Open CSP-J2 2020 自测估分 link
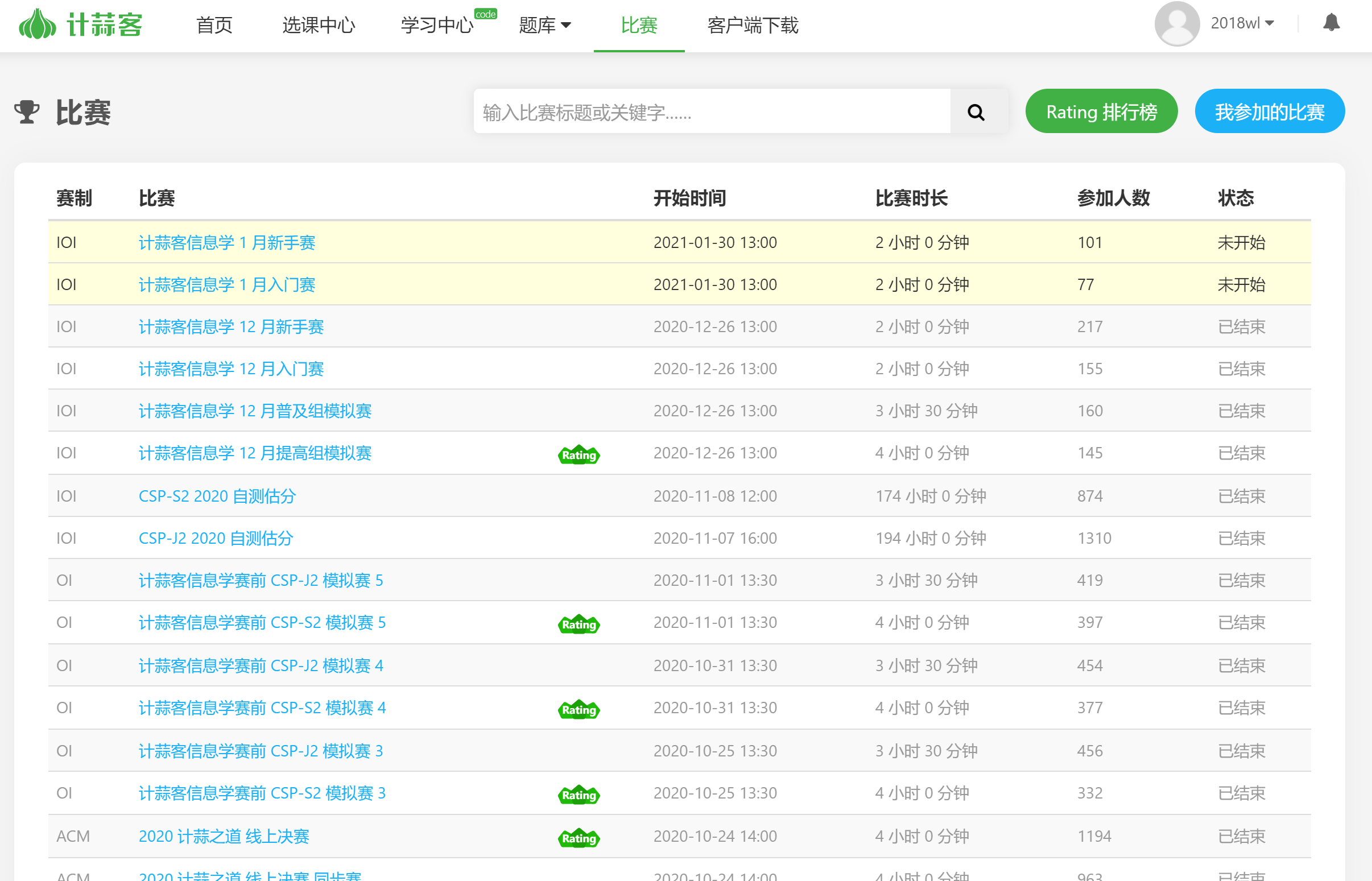The height and width of the screenshot is (881, 1372). tap(216, 538)
